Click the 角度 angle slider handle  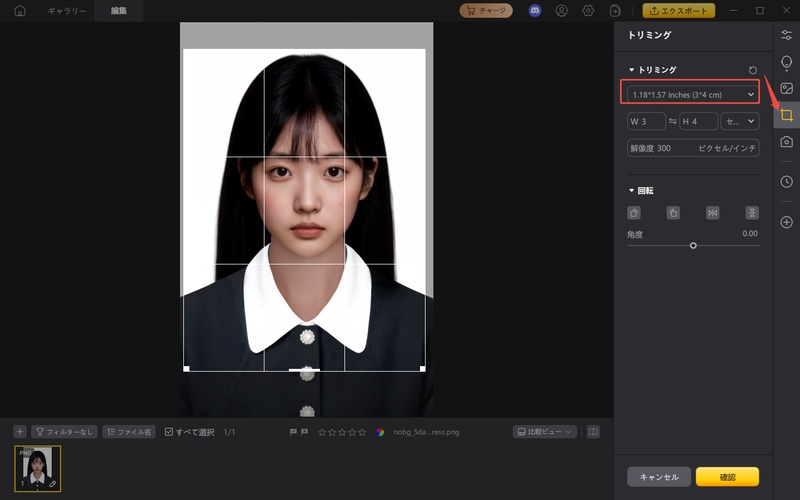point(693,245)
